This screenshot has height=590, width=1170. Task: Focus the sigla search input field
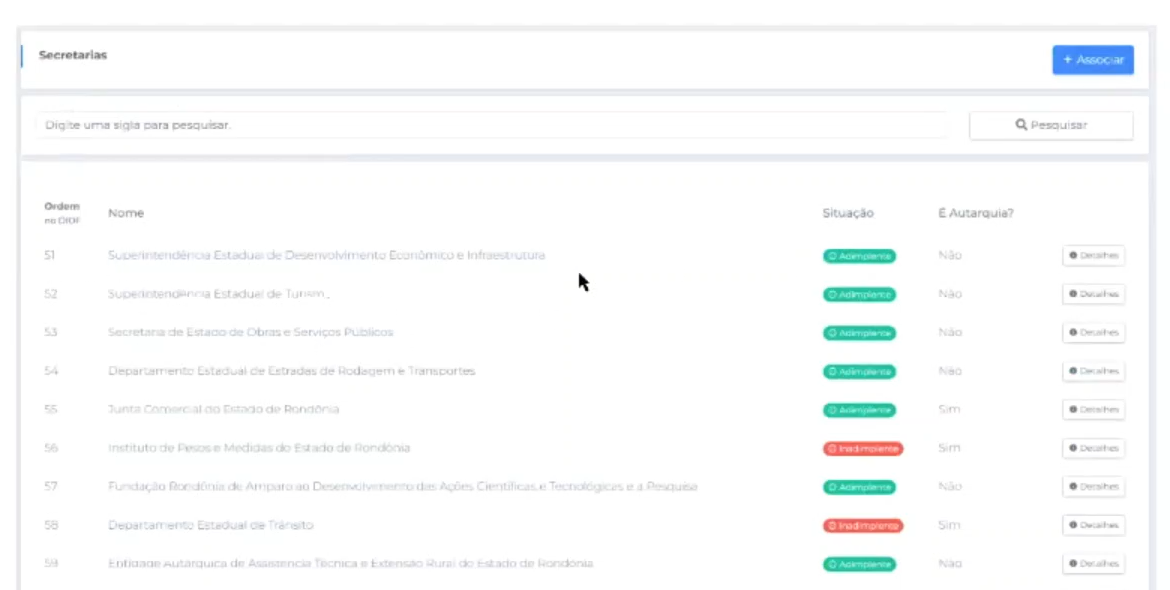(492, 125)
